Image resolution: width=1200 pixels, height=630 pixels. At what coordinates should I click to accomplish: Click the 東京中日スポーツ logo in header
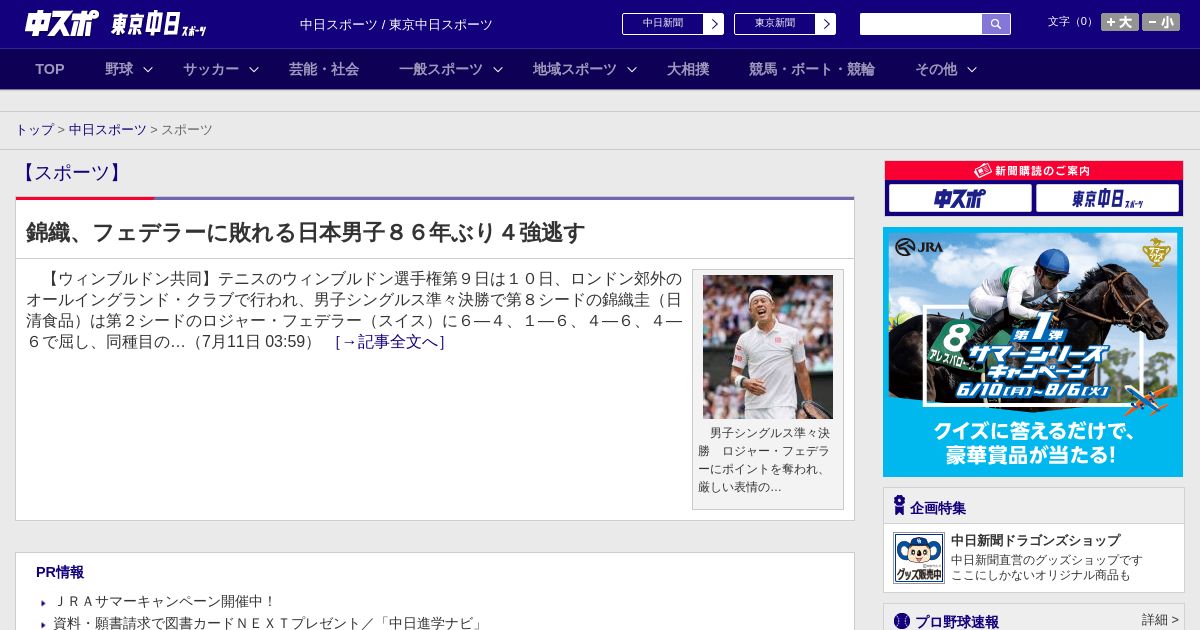click(158, 24)
